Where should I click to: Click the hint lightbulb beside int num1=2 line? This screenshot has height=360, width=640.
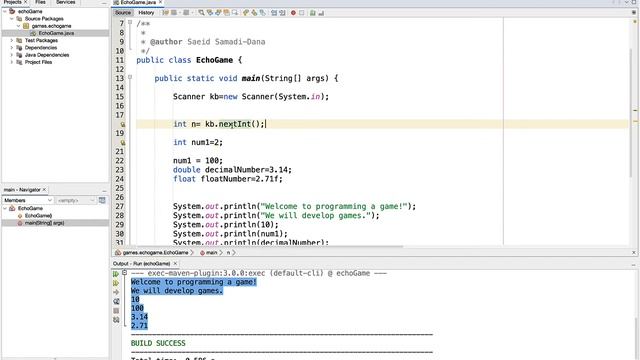point(122,142)
